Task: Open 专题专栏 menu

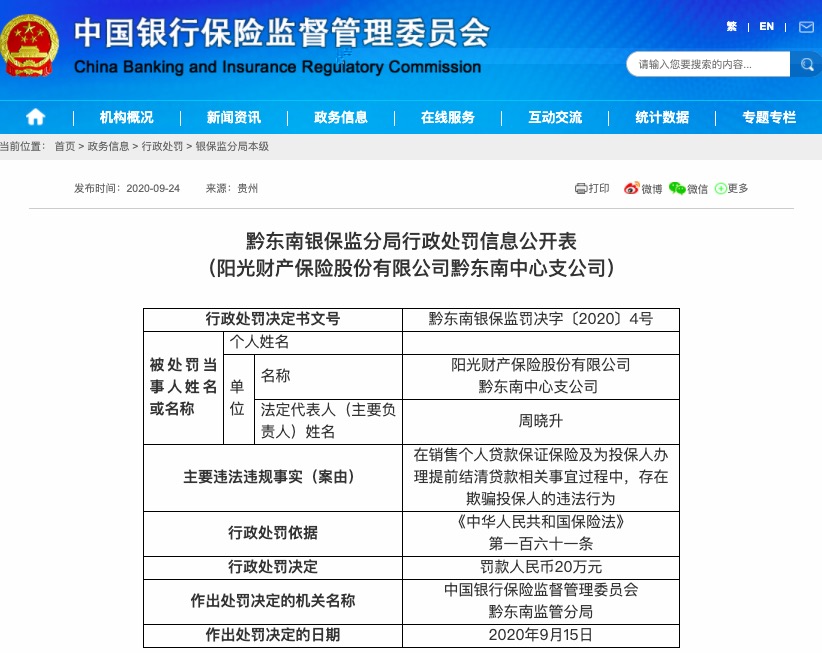Action: (x=769, y=117)
